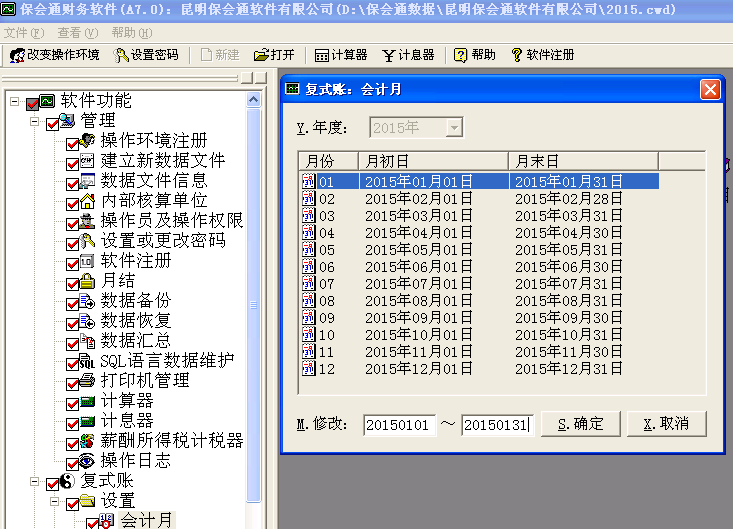
Task: Click the 复式账 yin-yang icon in tree
Action: click(x=67, y=480)
